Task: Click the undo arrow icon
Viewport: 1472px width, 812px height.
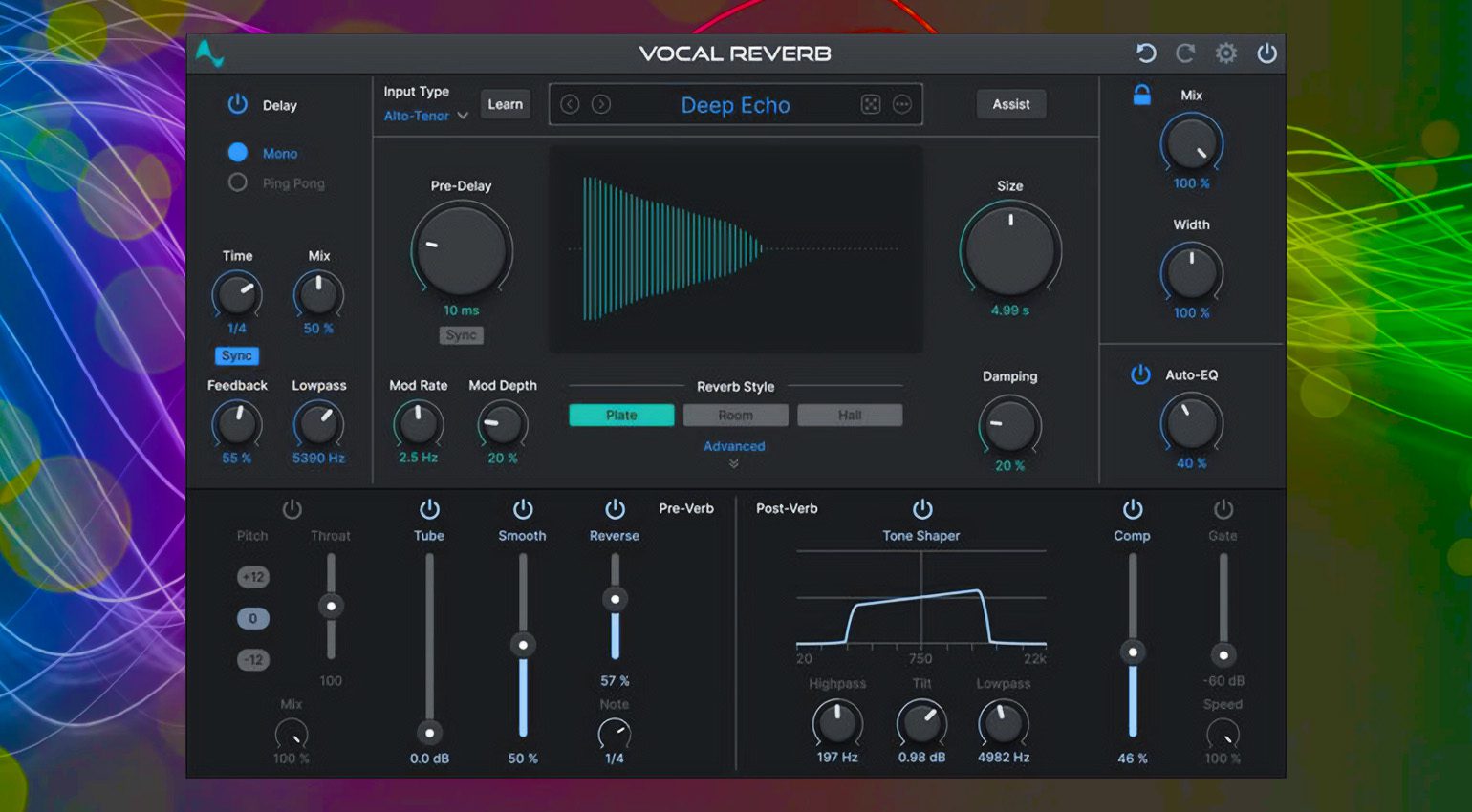Action: coord(1145,53)
